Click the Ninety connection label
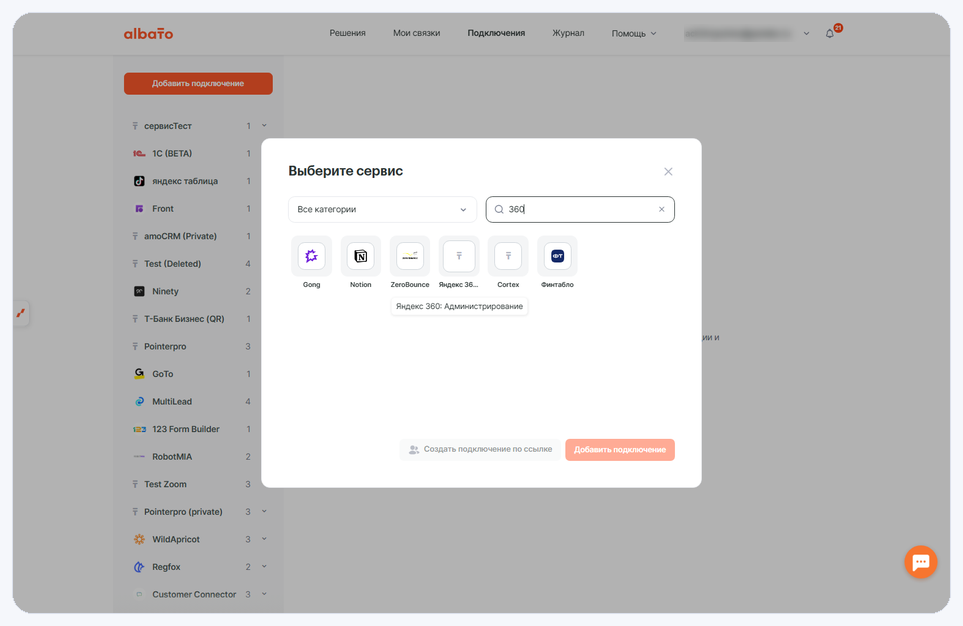963x626 pixels. [165, 291]
